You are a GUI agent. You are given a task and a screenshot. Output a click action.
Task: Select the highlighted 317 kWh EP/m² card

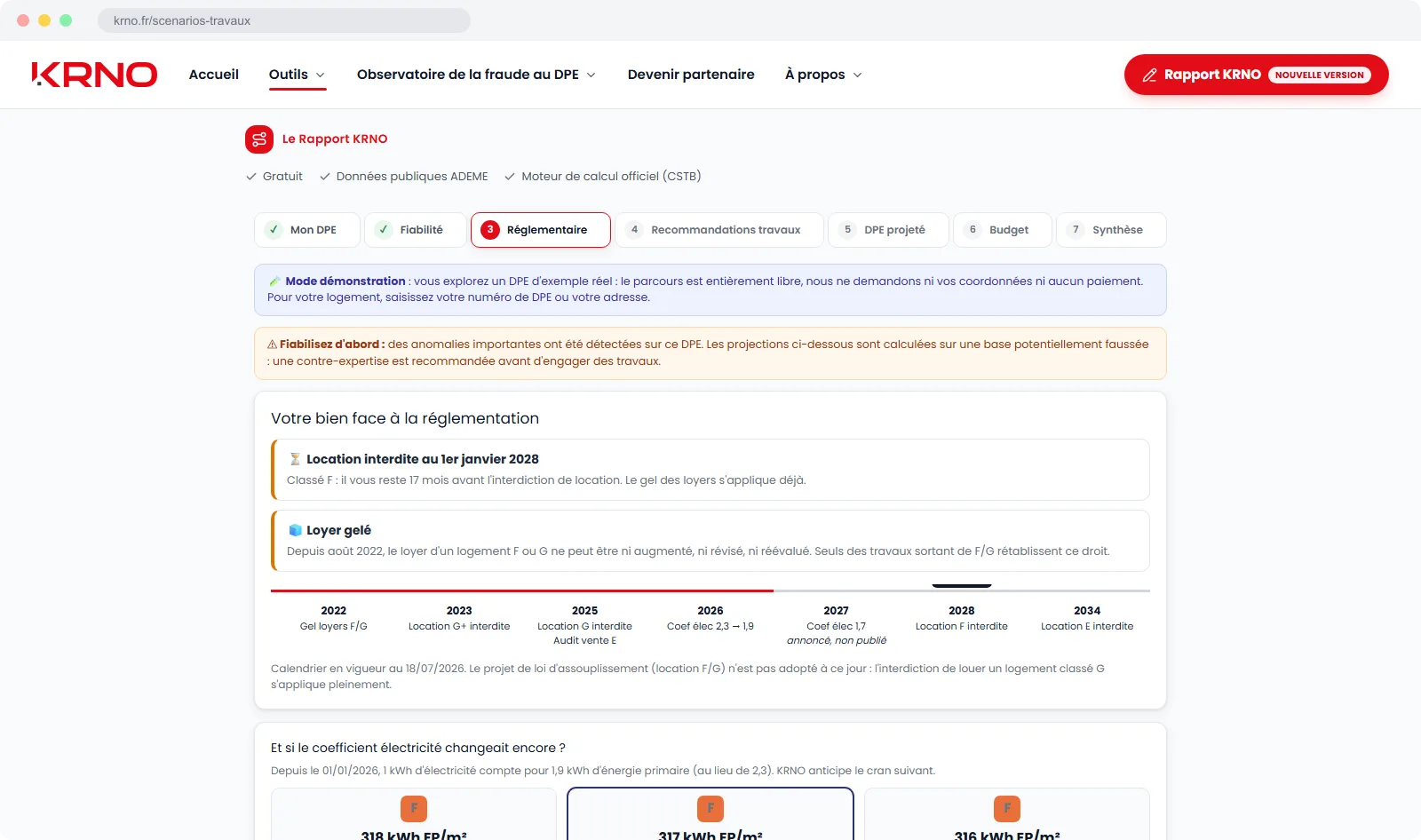pyautogui.click(x=710, y=814)
